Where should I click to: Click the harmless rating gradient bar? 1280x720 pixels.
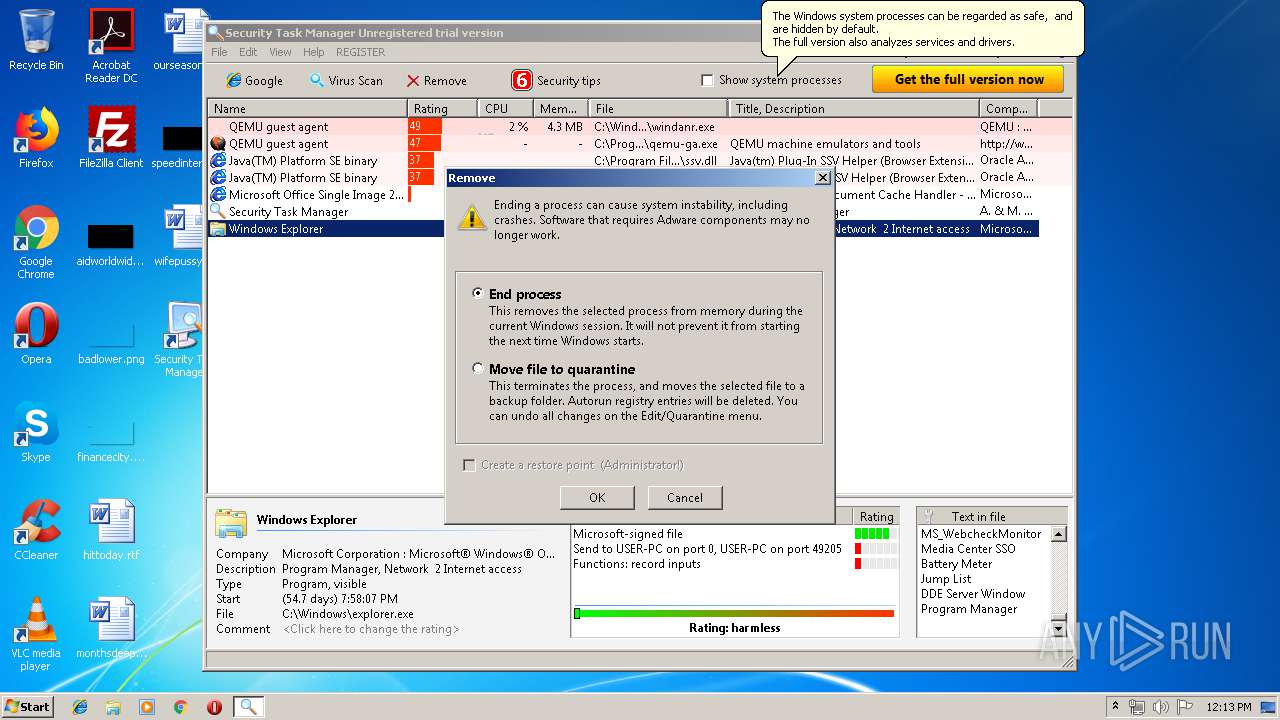pyautogui.click(x=734, y=613)
